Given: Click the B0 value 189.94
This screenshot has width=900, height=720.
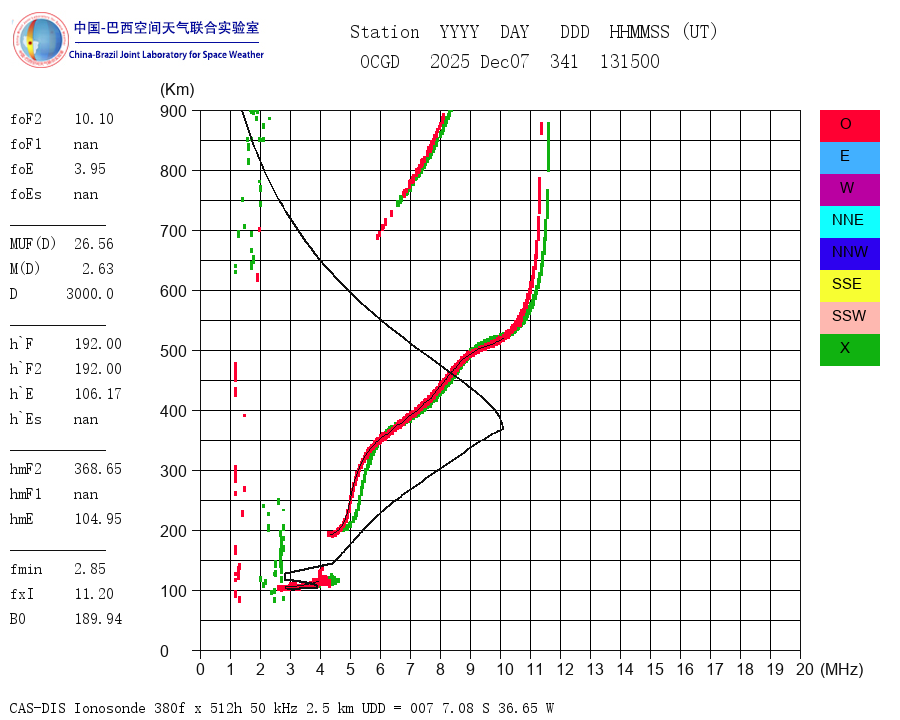Looking at the screenshot, I should point(98,619).
